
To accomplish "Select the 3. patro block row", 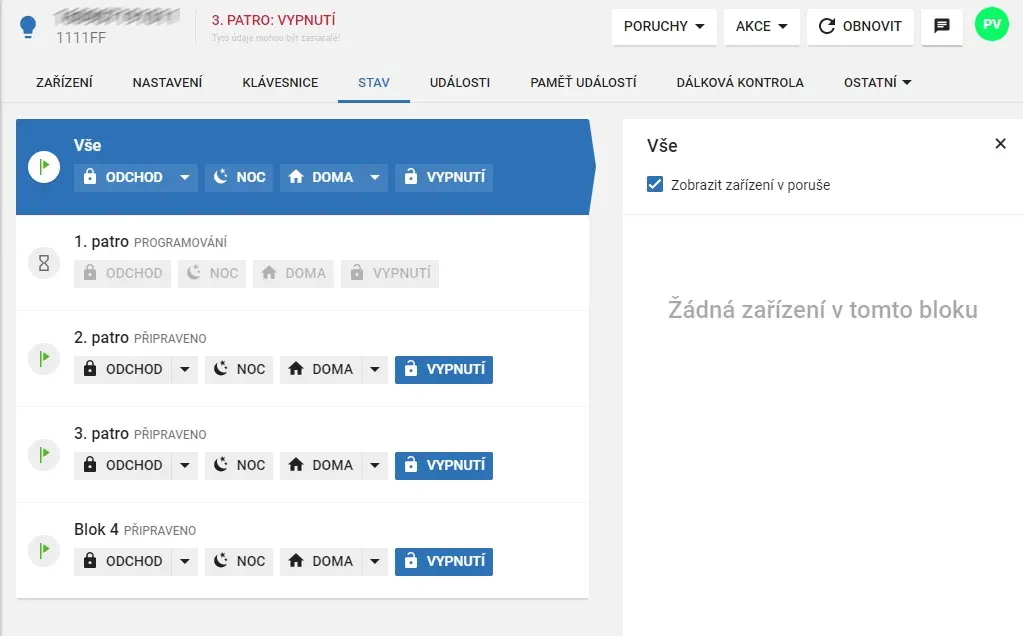I will pos(300,434).
